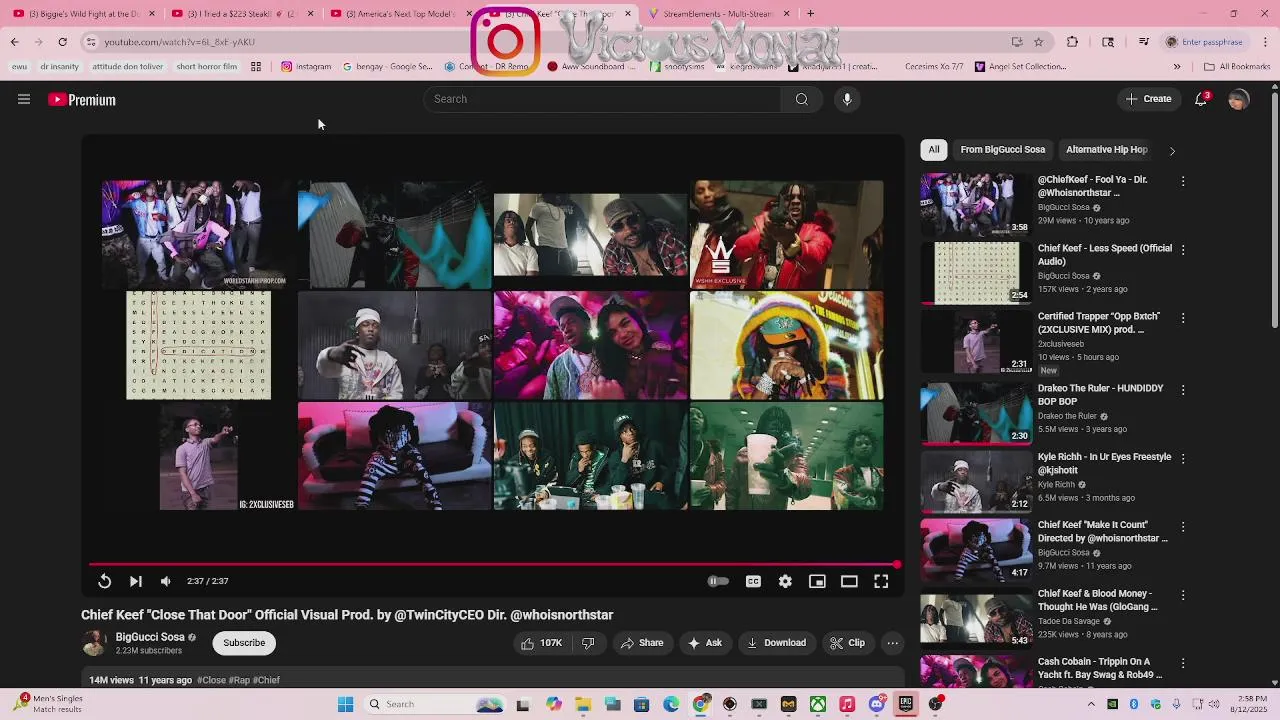Click the end of video progress bar
This screenshot has width=1280, height=720.
pyautogui.click(x=896, y=565)
